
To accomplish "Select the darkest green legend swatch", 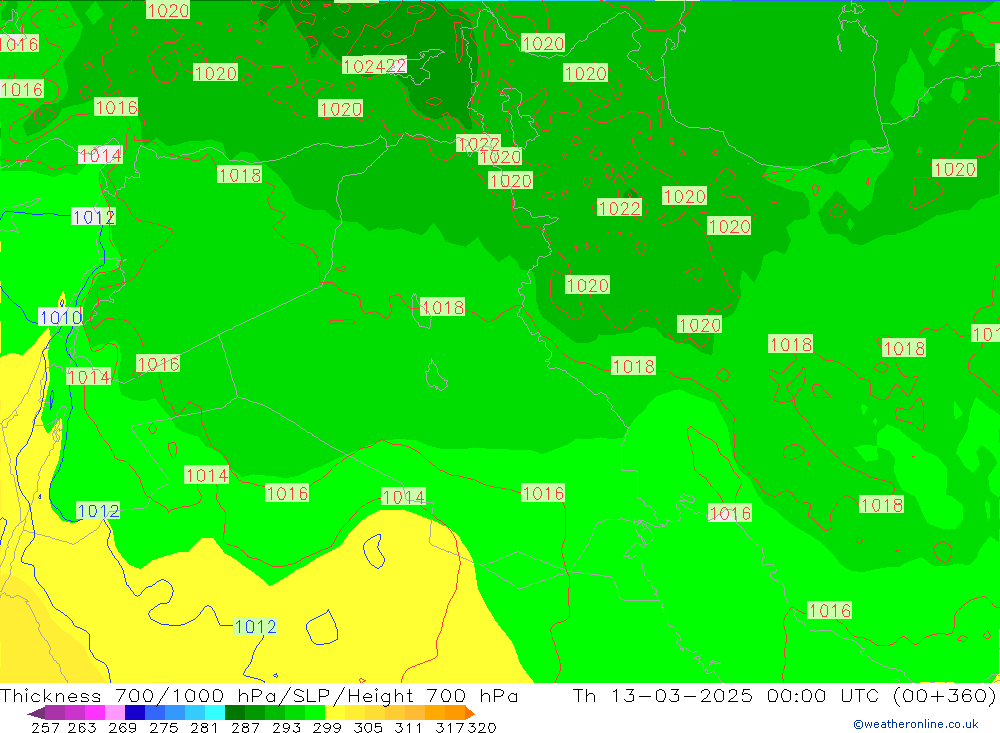I will pos(235,713).
